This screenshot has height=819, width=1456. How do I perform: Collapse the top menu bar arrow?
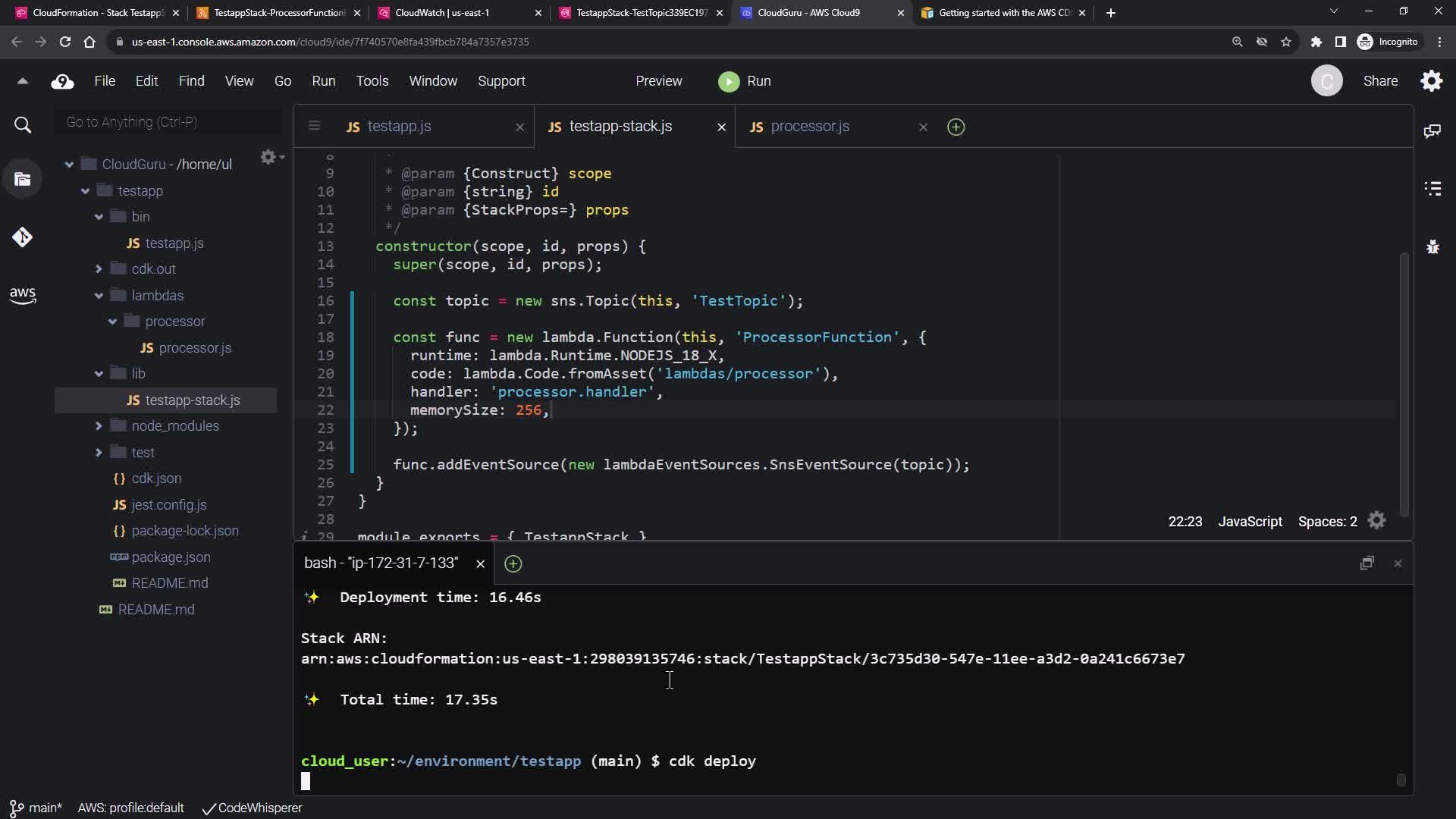pyautogui.click(x=23, y=81)
